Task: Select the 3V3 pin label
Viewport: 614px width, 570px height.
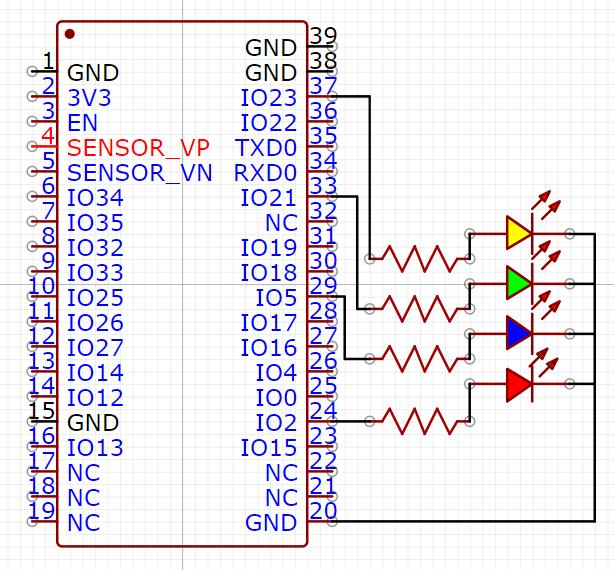Action: (89, 98)
